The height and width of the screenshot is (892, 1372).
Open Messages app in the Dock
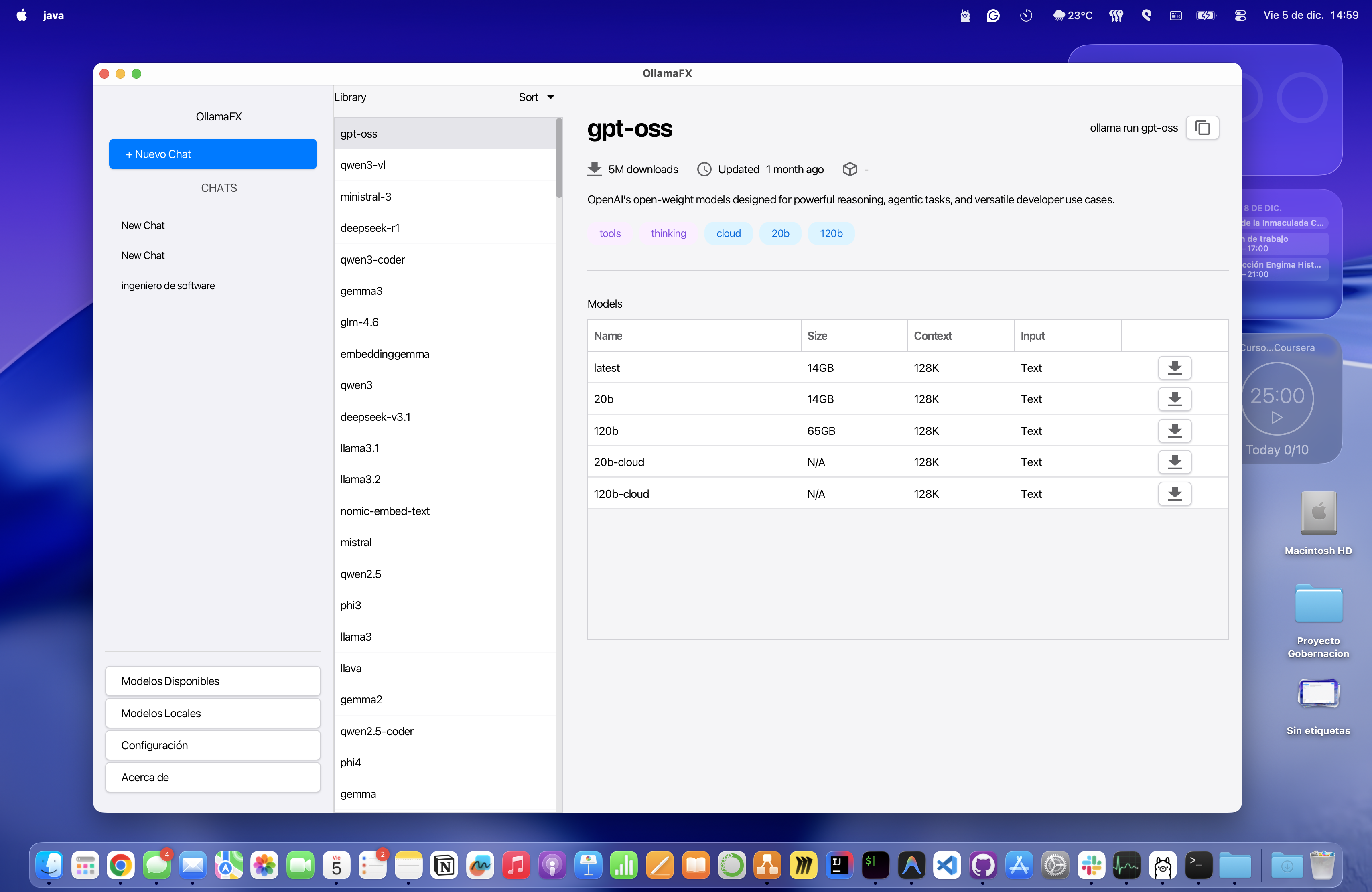pyautogui.click(x=157, y=865)
